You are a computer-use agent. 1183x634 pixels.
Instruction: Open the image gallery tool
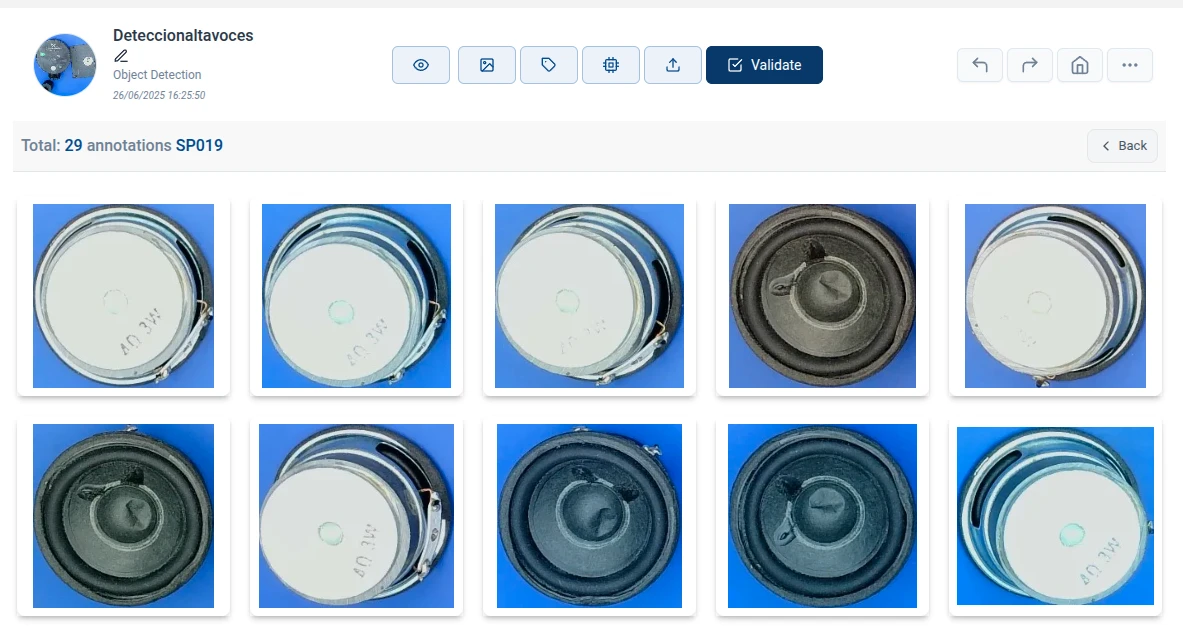pos(486,64)
